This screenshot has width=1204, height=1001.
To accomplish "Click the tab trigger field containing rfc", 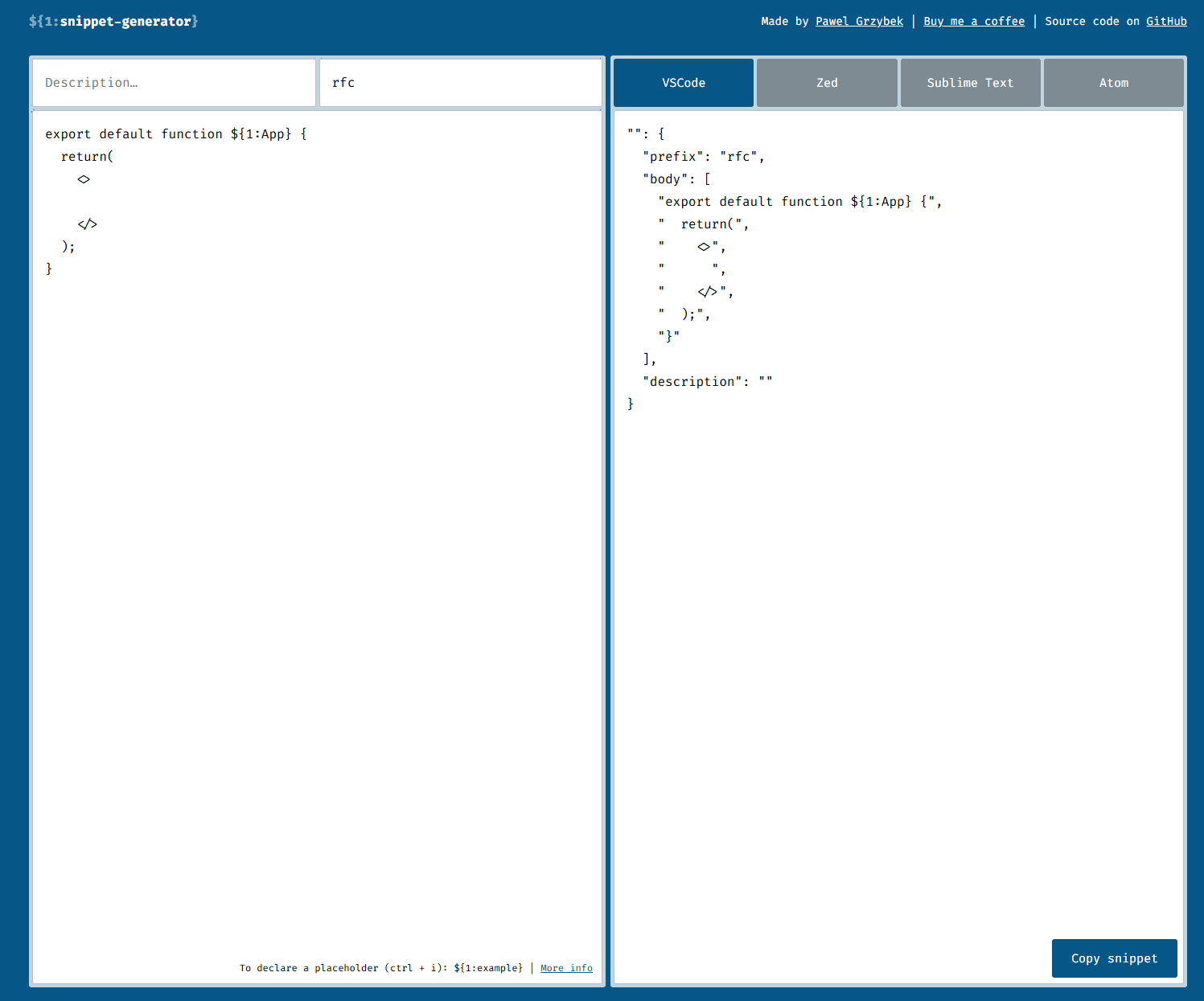I will pyautogui.click(x=460, y=83).
